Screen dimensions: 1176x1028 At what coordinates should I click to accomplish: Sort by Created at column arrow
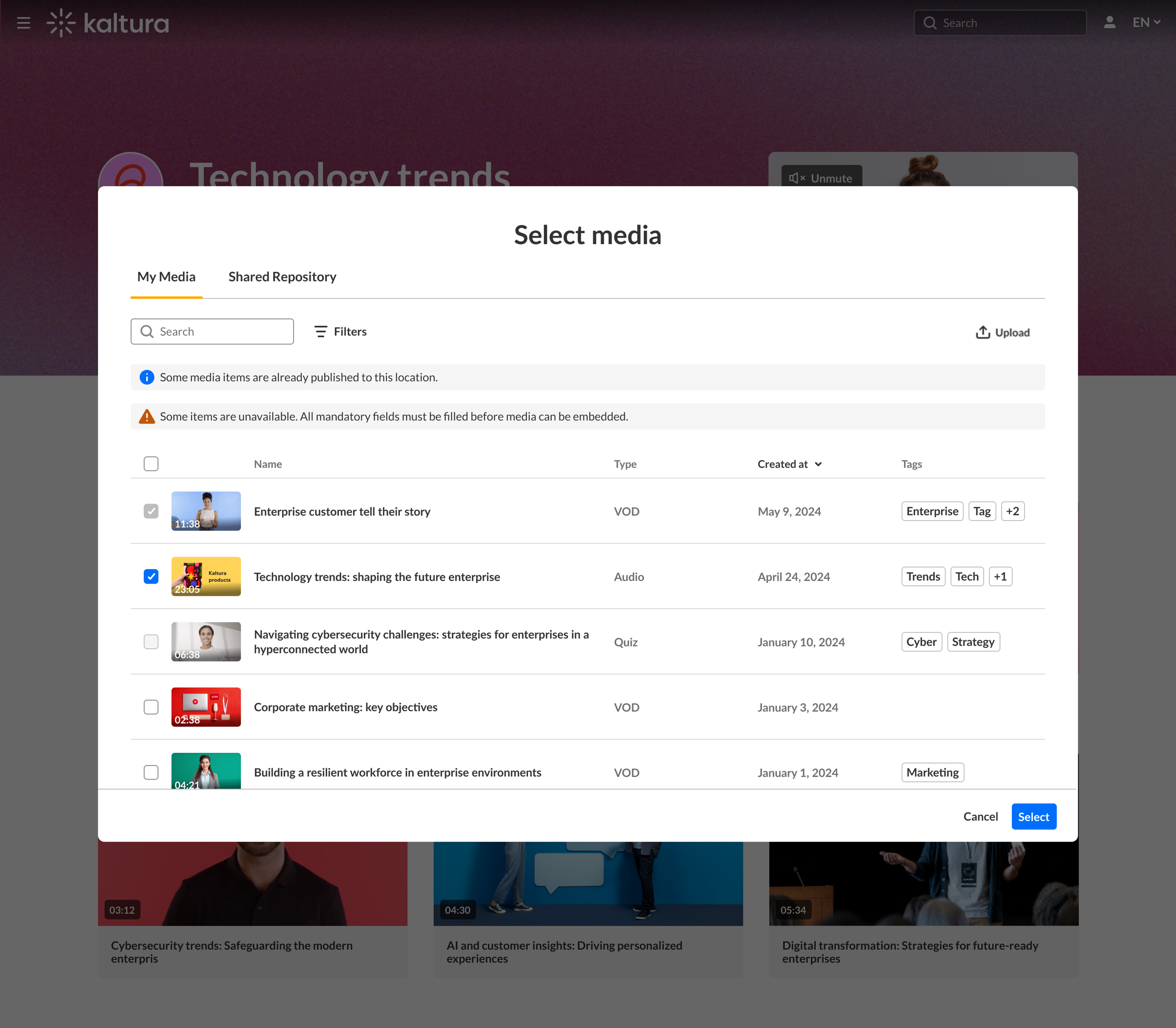coord(819,464)
